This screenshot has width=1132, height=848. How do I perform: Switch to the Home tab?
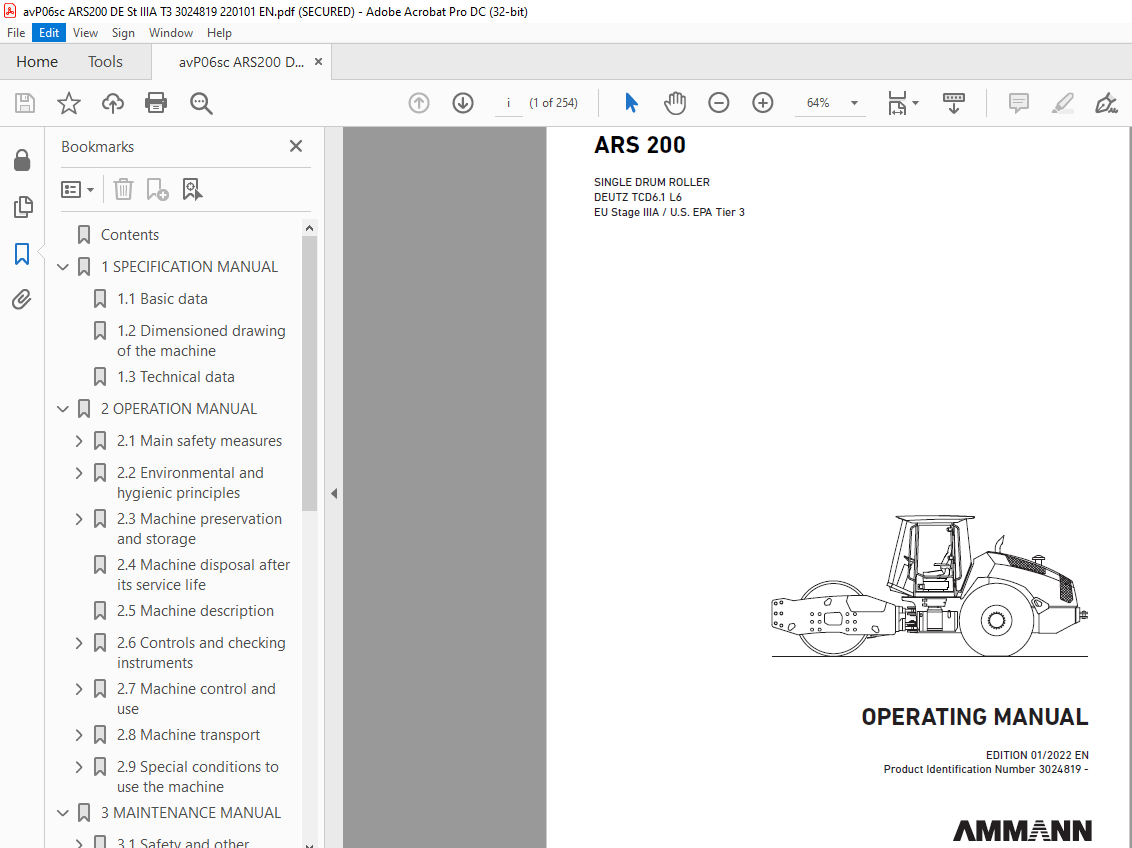pyautogui.click(x=37, y=62)
